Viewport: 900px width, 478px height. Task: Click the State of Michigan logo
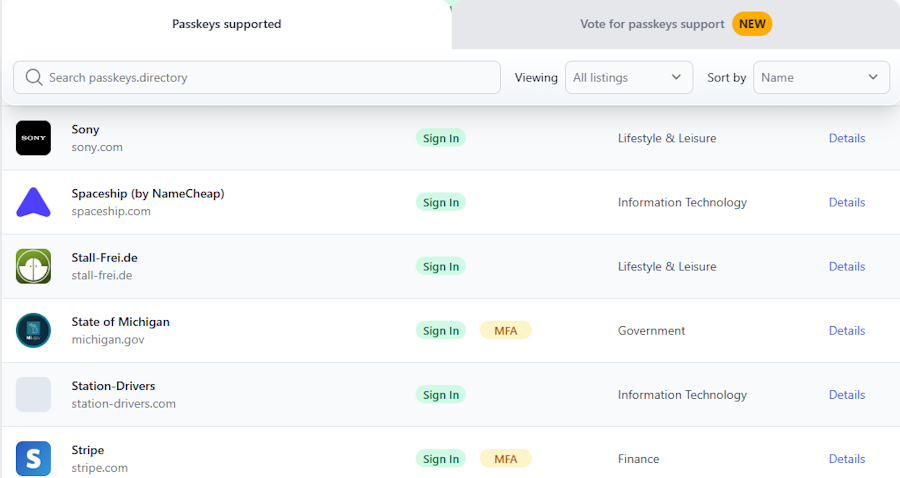click(x=33, y=330)
